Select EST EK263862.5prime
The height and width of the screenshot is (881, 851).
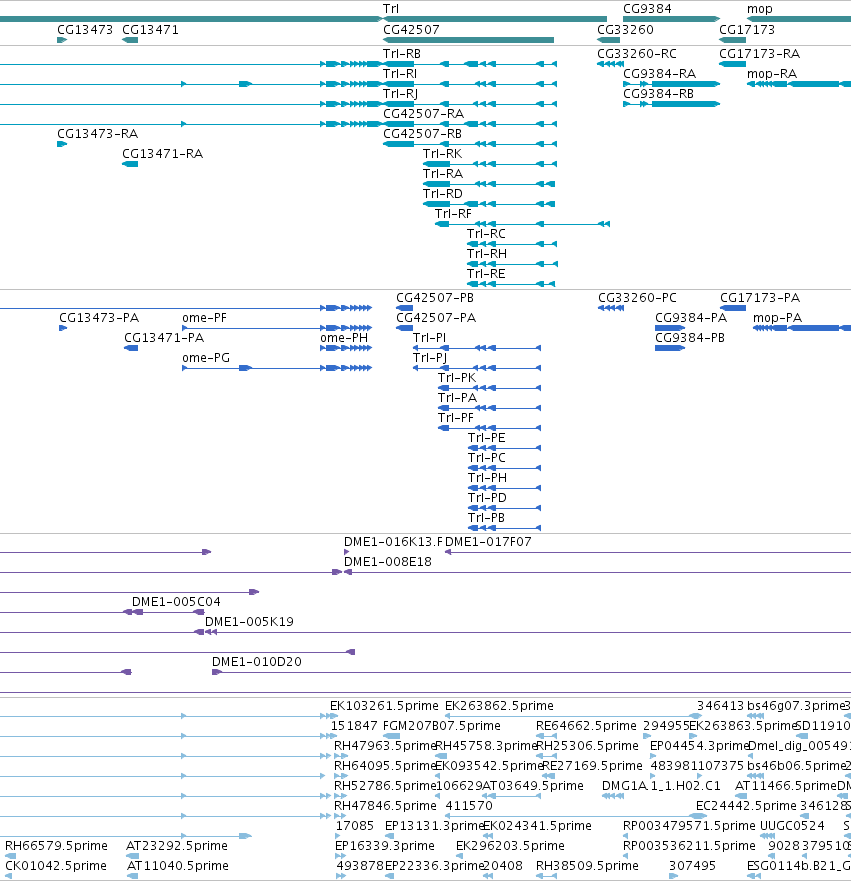[x=499, y=706]
